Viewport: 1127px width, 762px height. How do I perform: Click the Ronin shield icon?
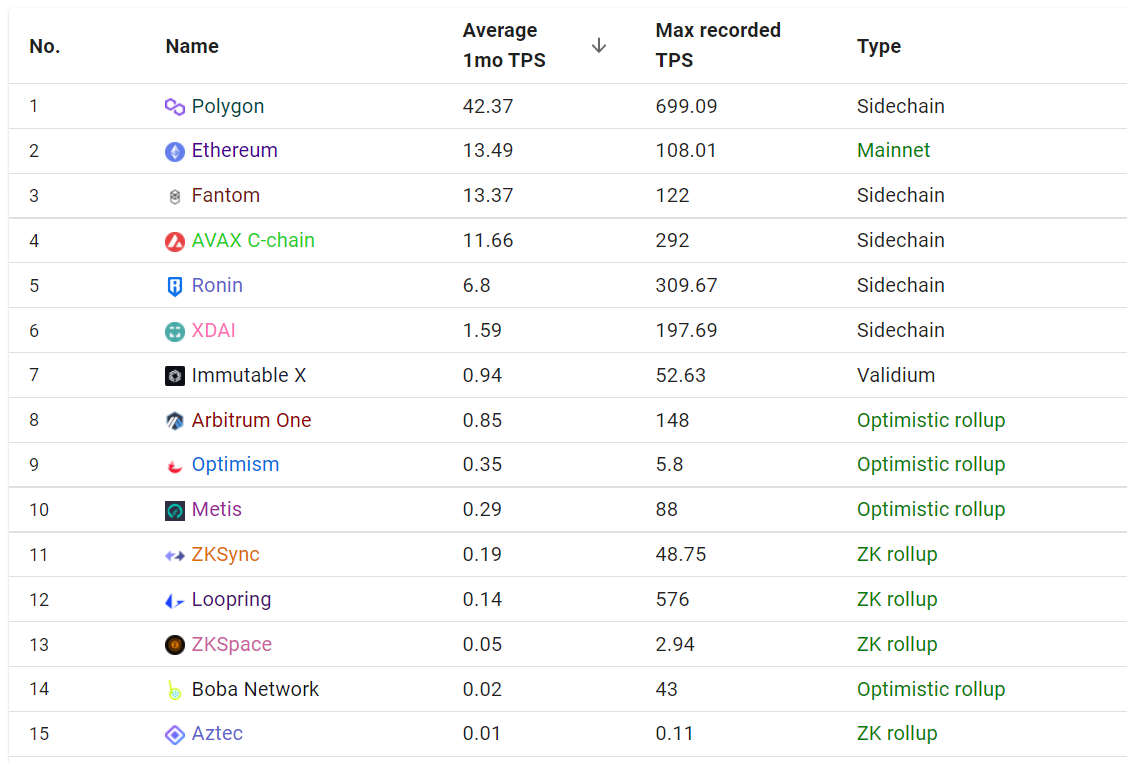175,286
